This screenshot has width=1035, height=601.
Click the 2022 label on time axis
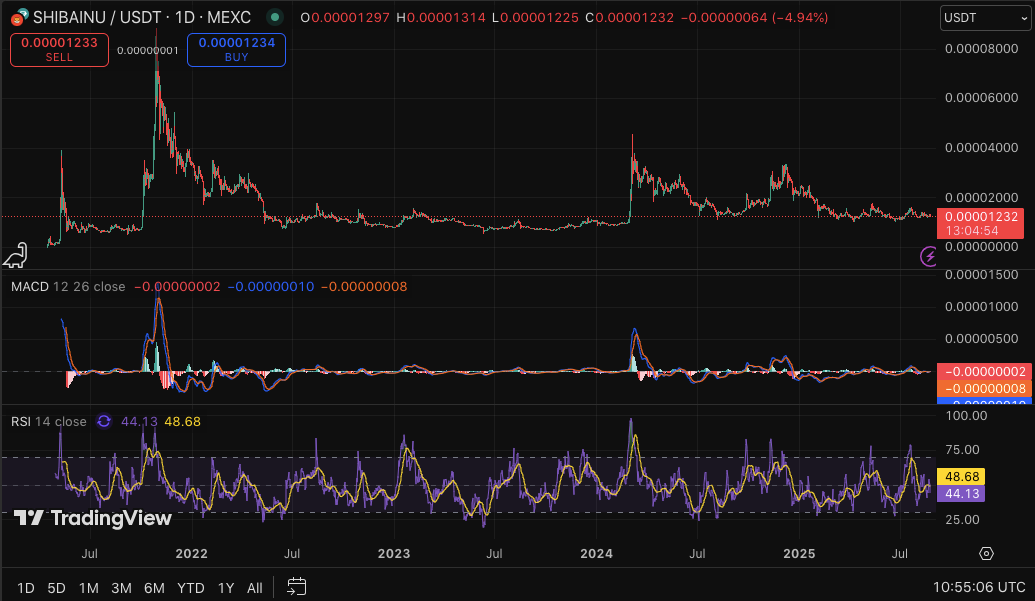(x=191, y=554)
